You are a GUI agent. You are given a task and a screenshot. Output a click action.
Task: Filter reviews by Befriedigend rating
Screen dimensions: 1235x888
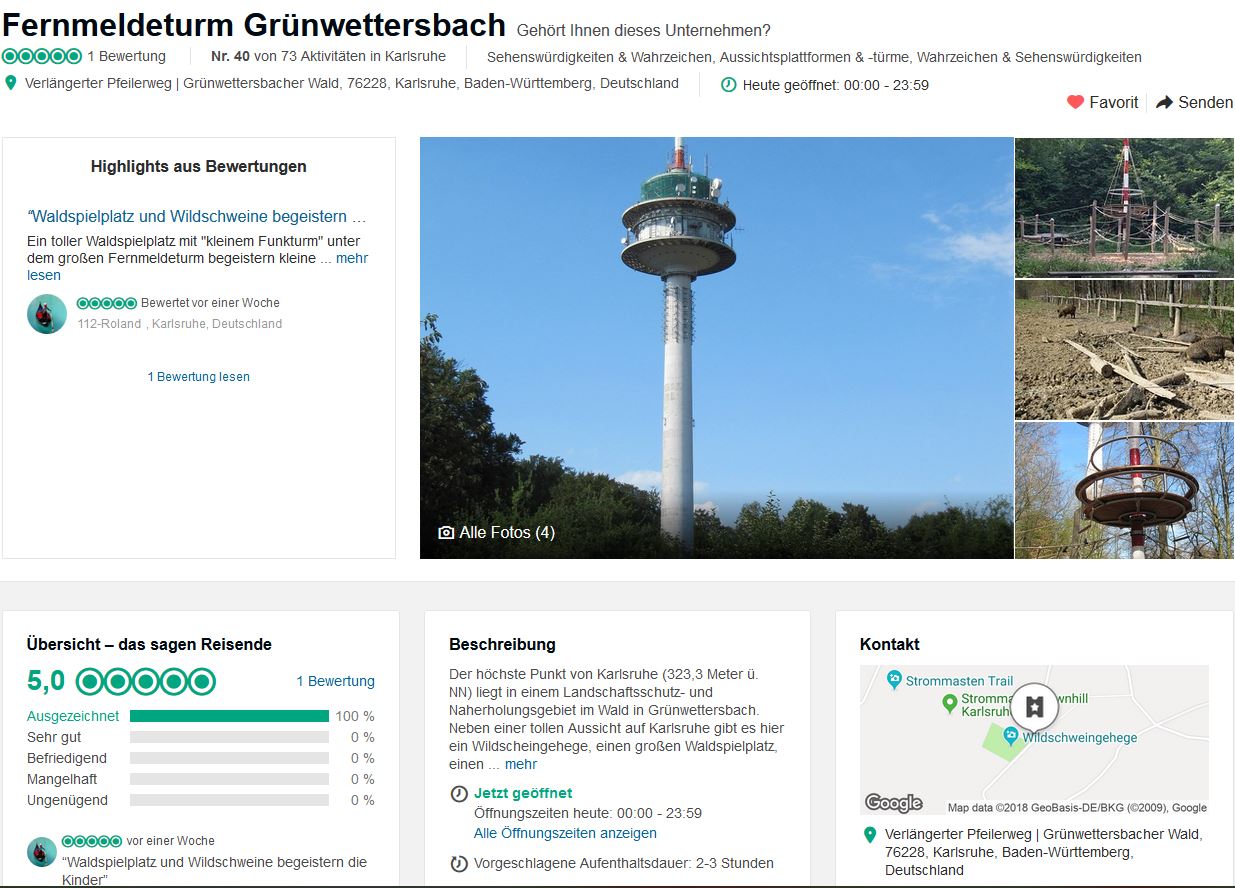click(x=67, y=758)
